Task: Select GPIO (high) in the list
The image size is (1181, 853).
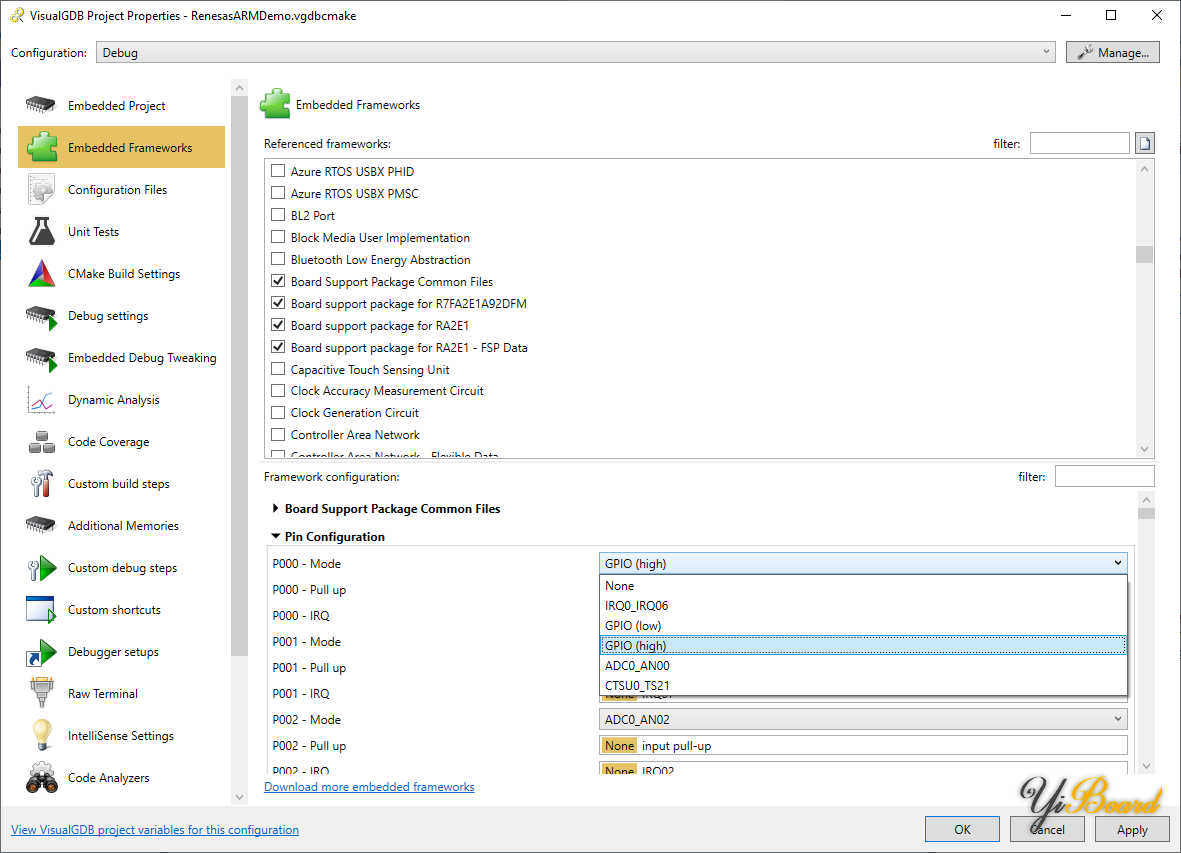Action: tap(863, 645)
